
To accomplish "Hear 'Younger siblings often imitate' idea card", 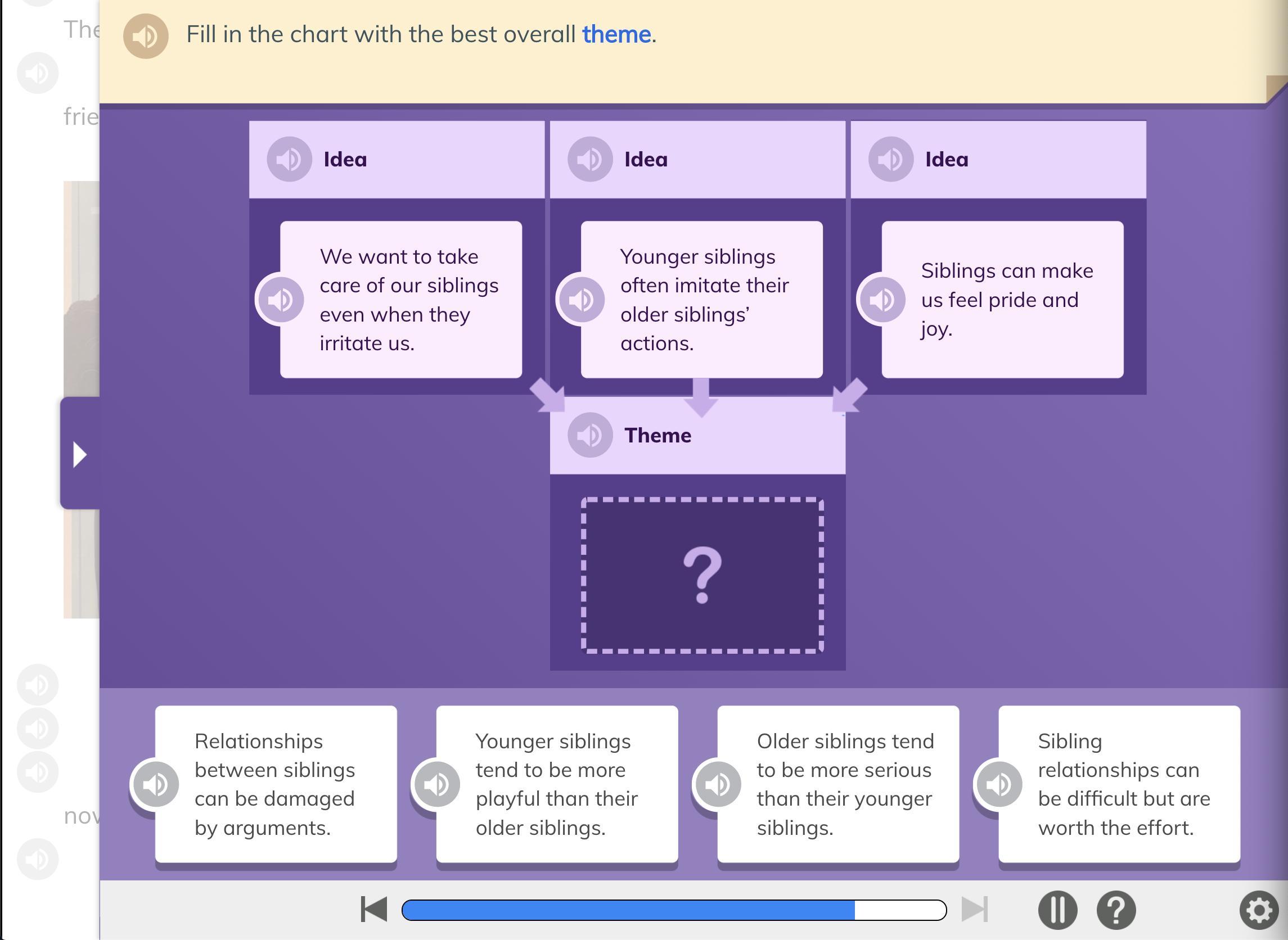I will pos(580,300).
